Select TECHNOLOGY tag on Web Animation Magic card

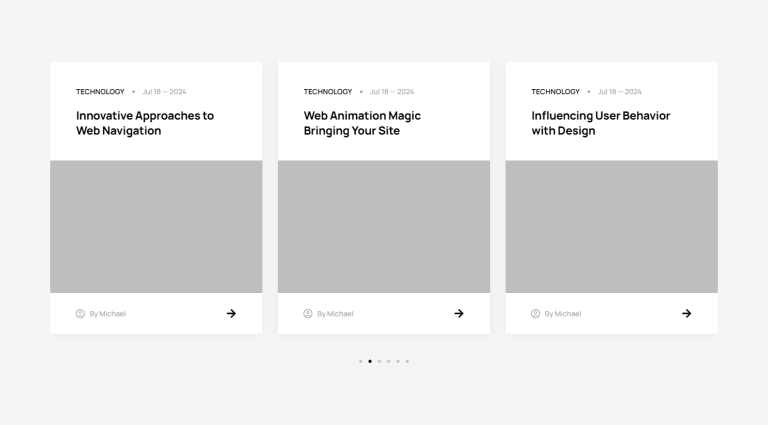tap(328, 92)
